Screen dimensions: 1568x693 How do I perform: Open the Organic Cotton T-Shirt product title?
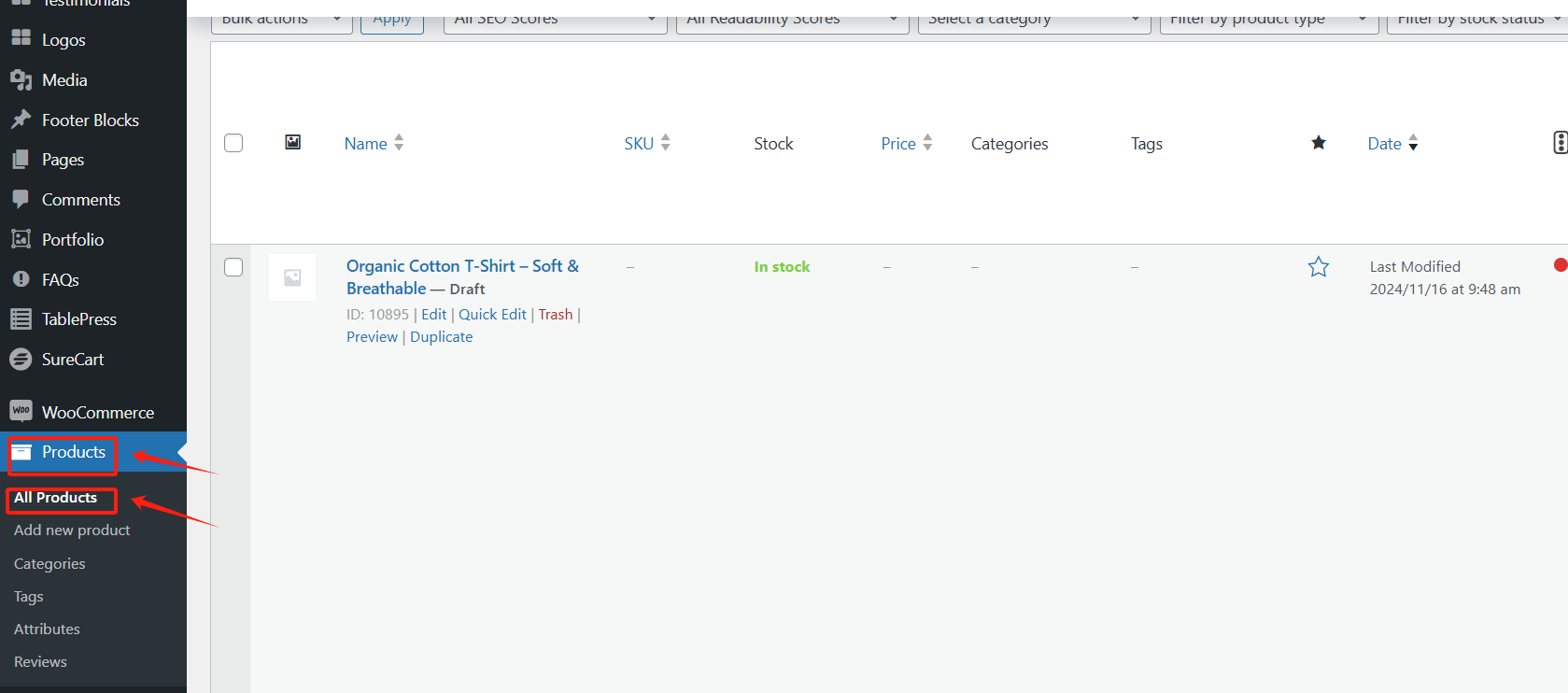tap(462, 277)
